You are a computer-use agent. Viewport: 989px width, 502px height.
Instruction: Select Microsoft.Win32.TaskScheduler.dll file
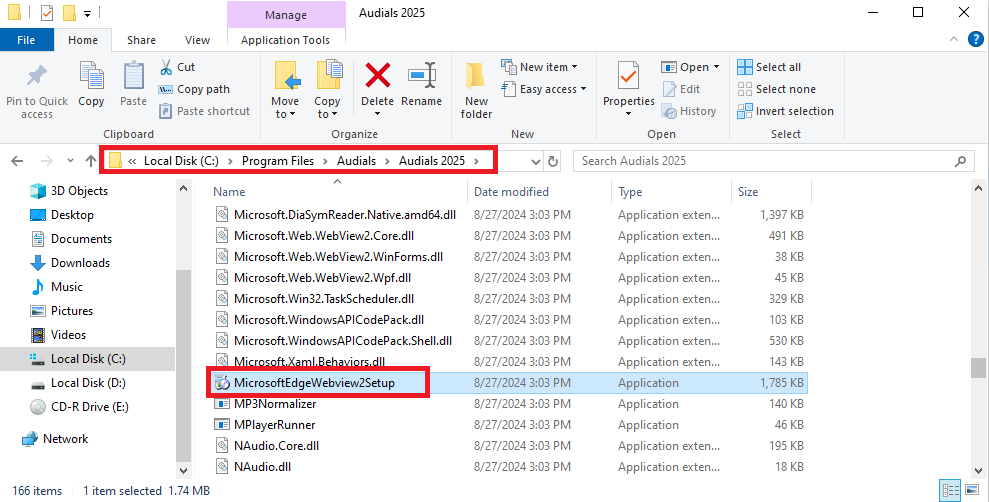tap(324, 298)
